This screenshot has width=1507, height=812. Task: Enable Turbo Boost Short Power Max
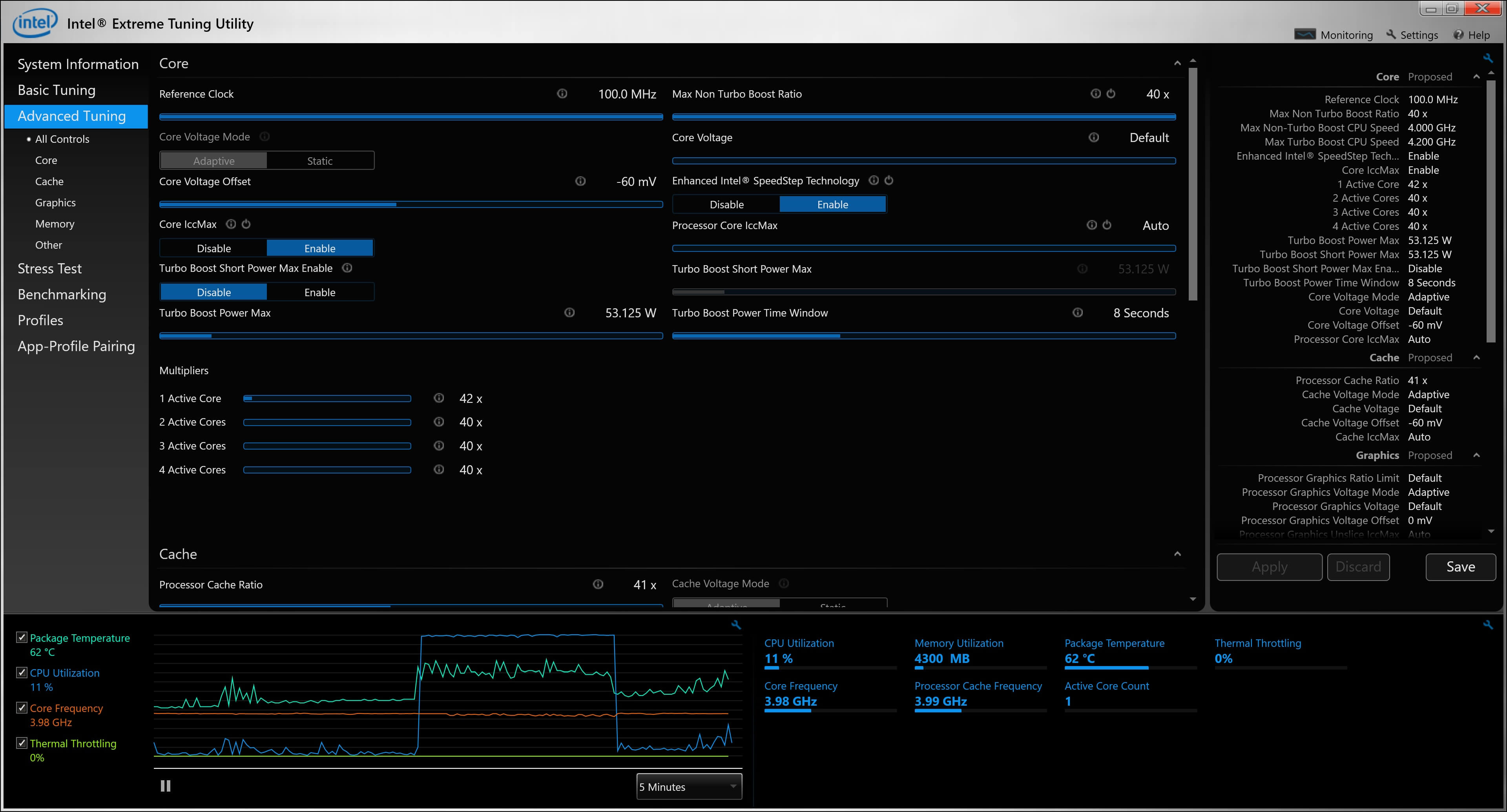tap(320, 292)
